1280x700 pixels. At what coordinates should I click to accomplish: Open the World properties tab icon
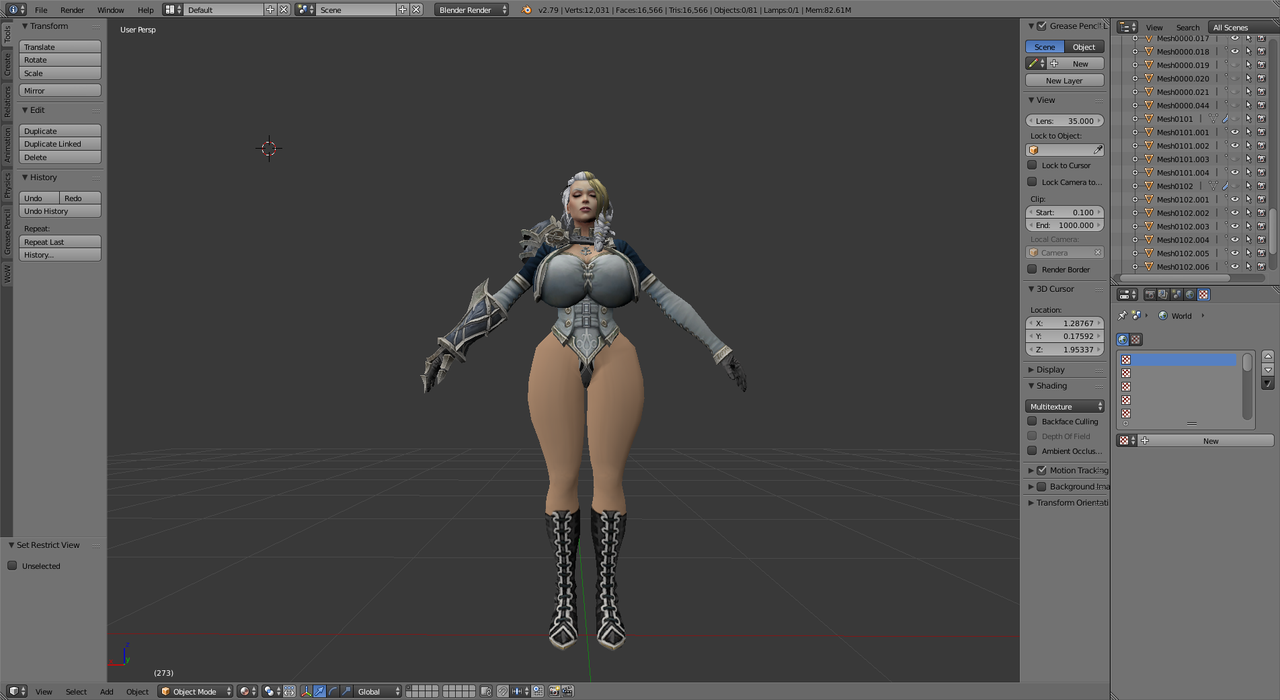[x=1190, y=294]
